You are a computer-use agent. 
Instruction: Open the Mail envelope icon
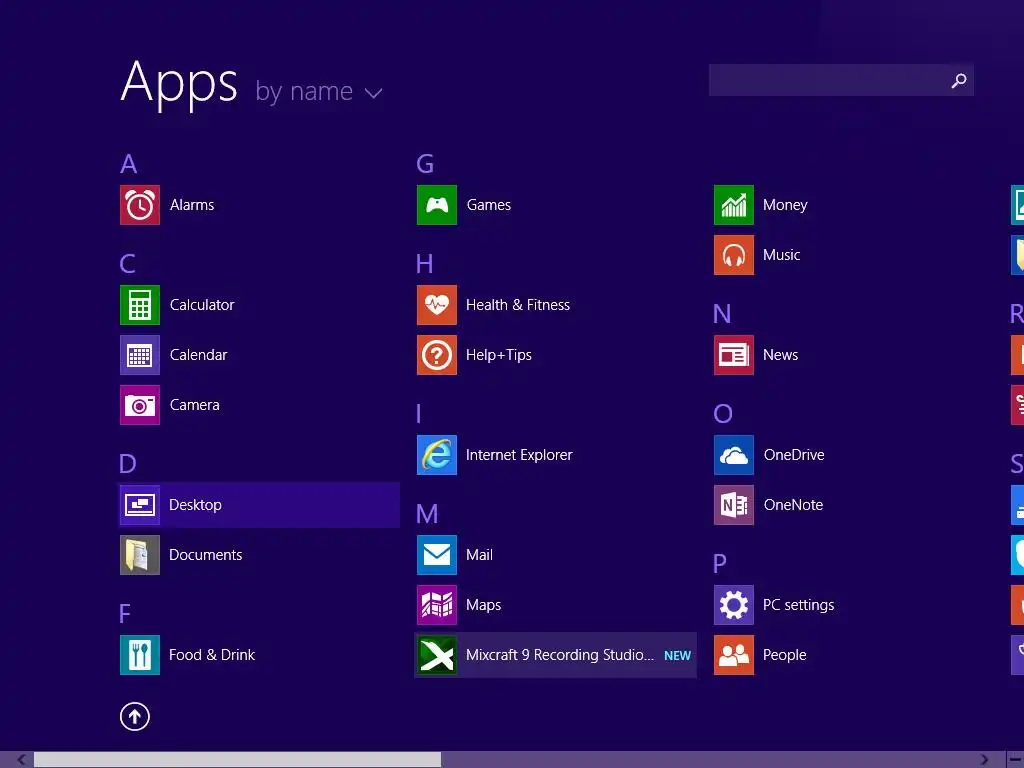pos(437,555)
